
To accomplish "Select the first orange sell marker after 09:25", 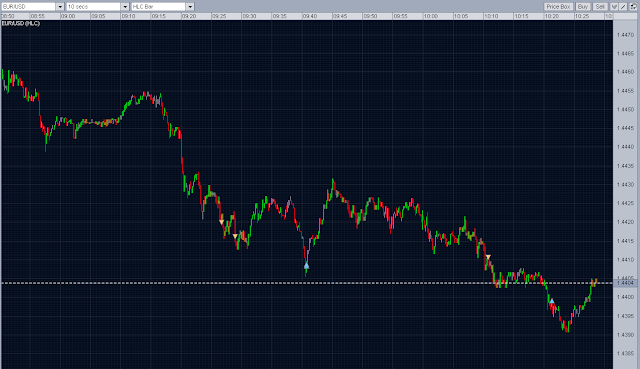I will click(x=222, y=222).
